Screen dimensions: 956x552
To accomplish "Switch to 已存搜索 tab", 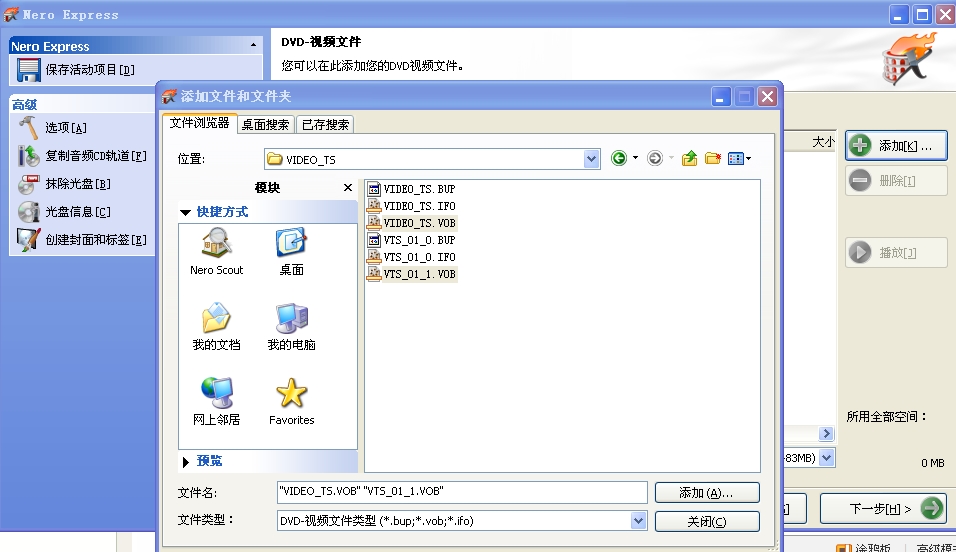I will 325,124.
